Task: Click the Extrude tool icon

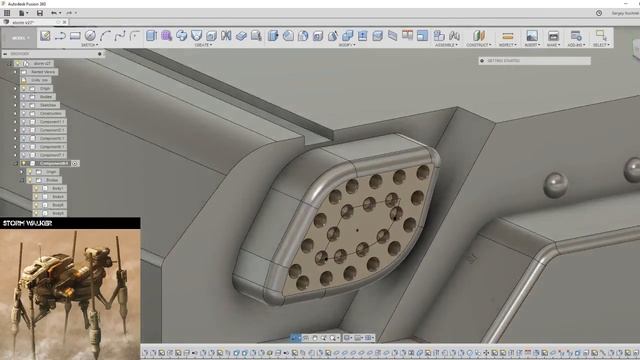Action: [151, 36]
